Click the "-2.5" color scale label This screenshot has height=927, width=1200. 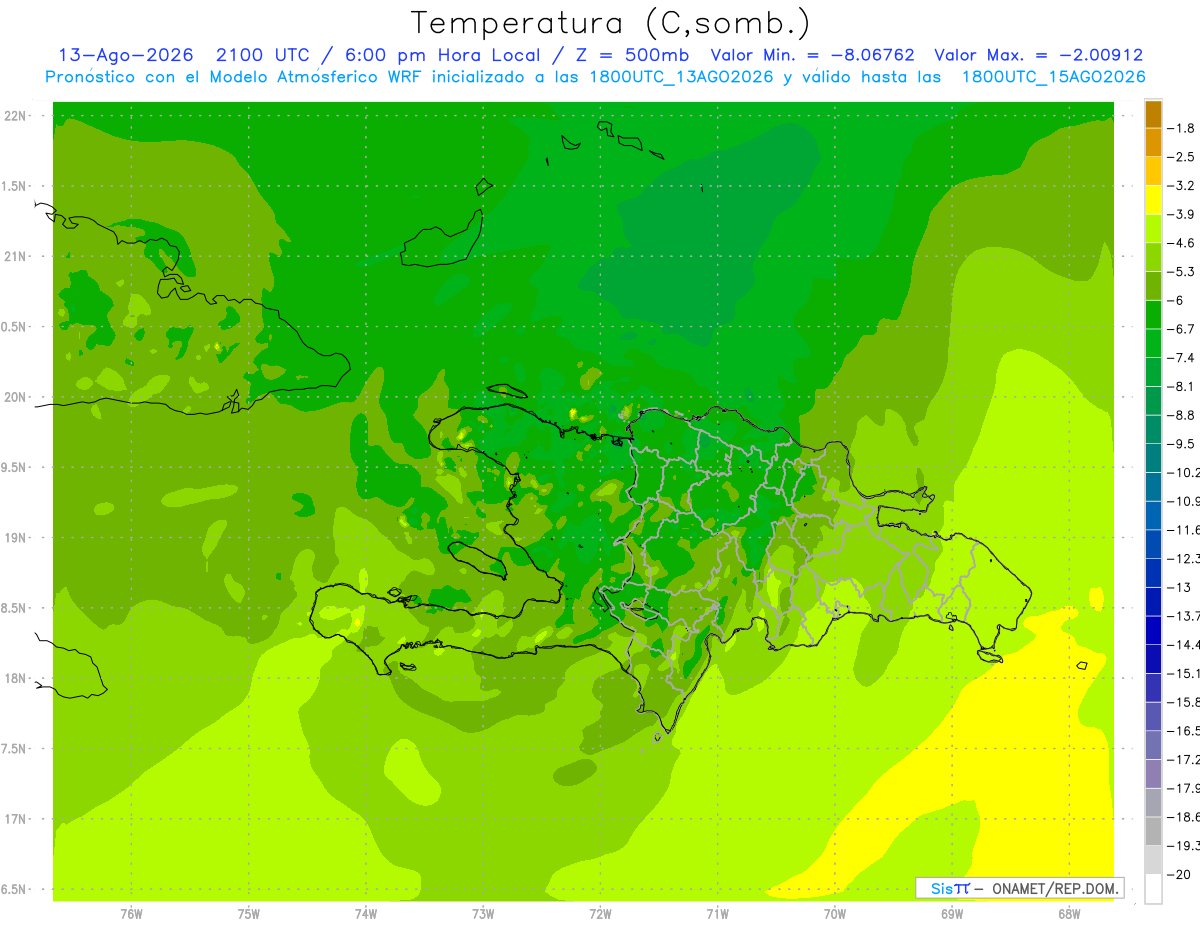click(x=1182, y=157)
